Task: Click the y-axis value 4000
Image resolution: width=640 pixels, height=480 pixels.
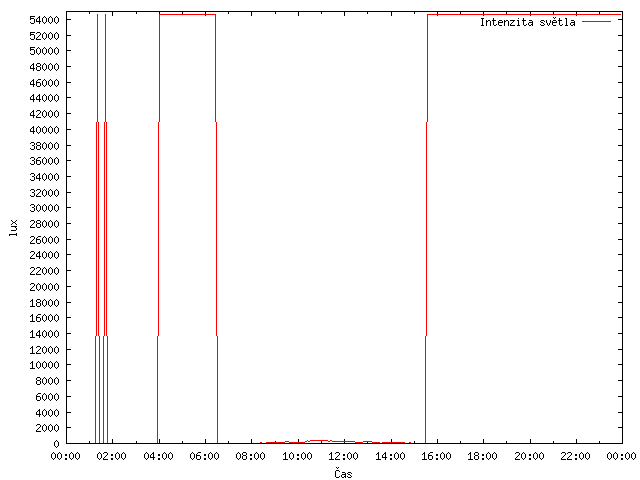Action: [47, 412]
